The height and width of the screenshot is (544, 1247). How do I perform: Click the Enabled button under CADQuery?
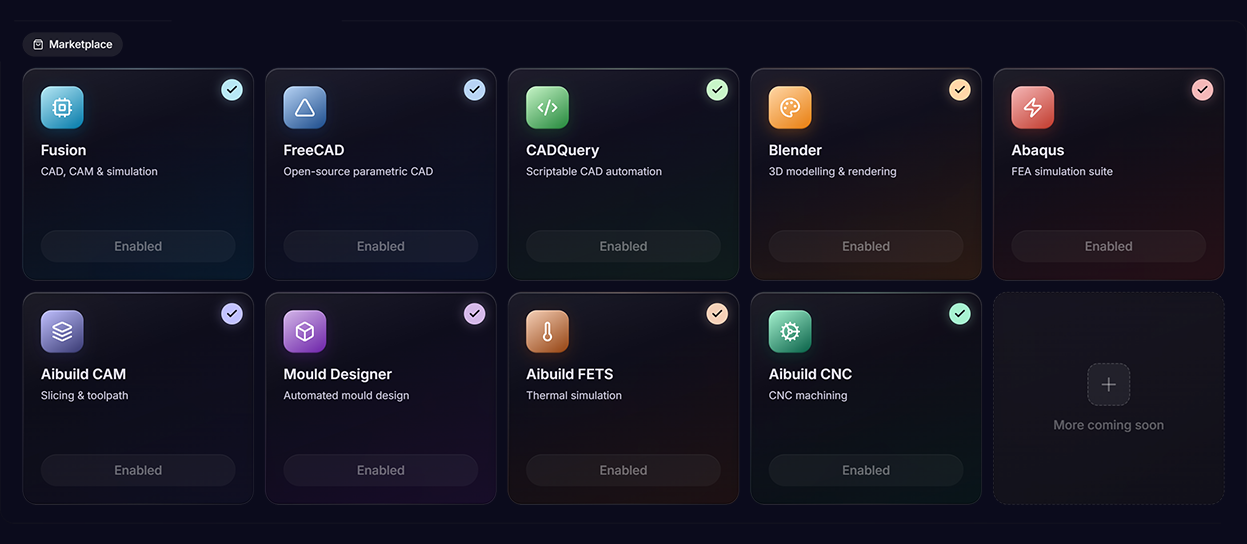pos(623,246)
